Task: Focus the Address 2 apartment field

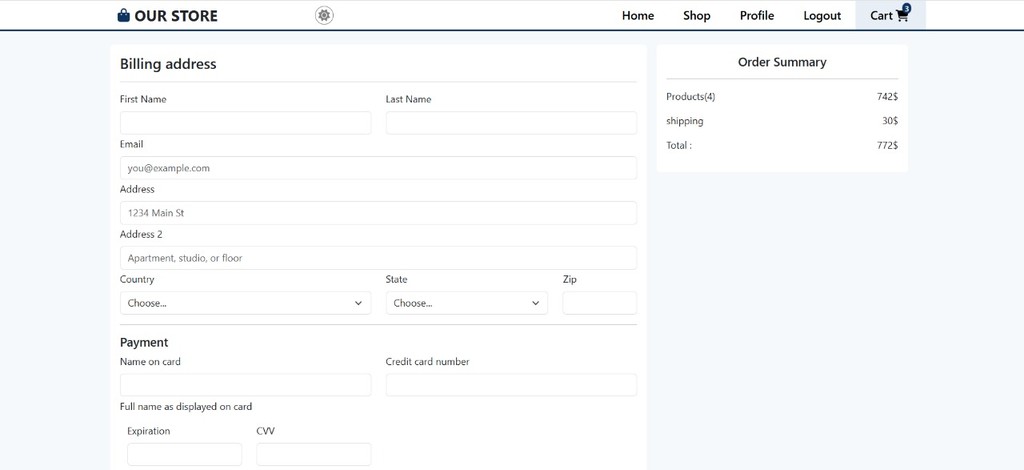Action: point(378,258)
